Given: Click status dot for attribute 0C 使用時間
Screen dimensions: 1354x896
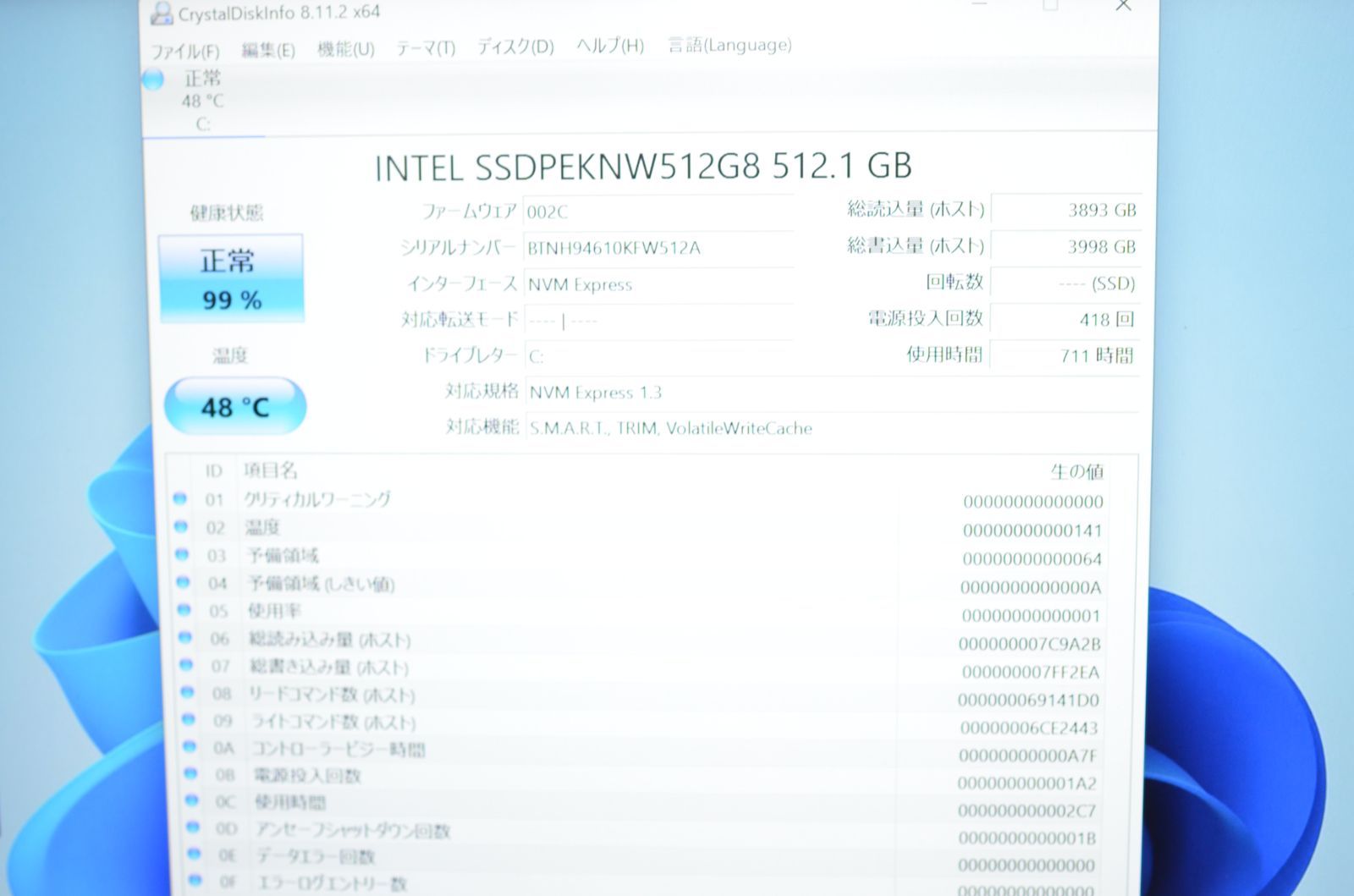Looking at the screenshot, I should pos(191,800).
